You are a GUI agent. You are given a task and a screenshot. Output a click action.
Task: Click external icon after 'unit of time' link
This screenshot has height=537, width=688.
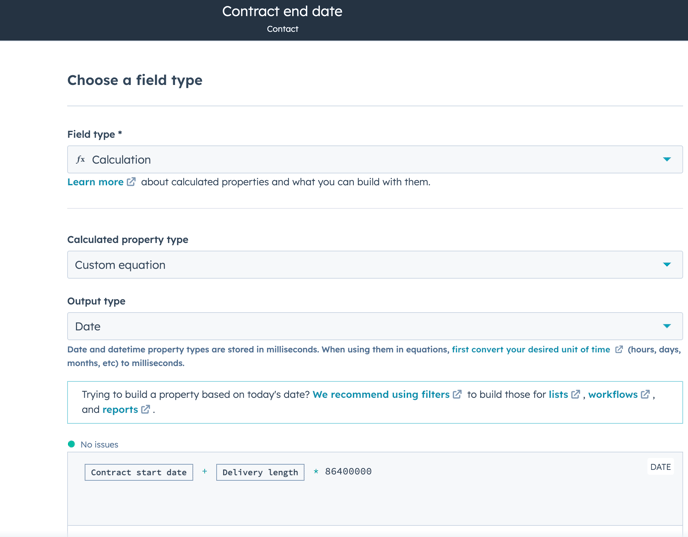coord(619,350)
